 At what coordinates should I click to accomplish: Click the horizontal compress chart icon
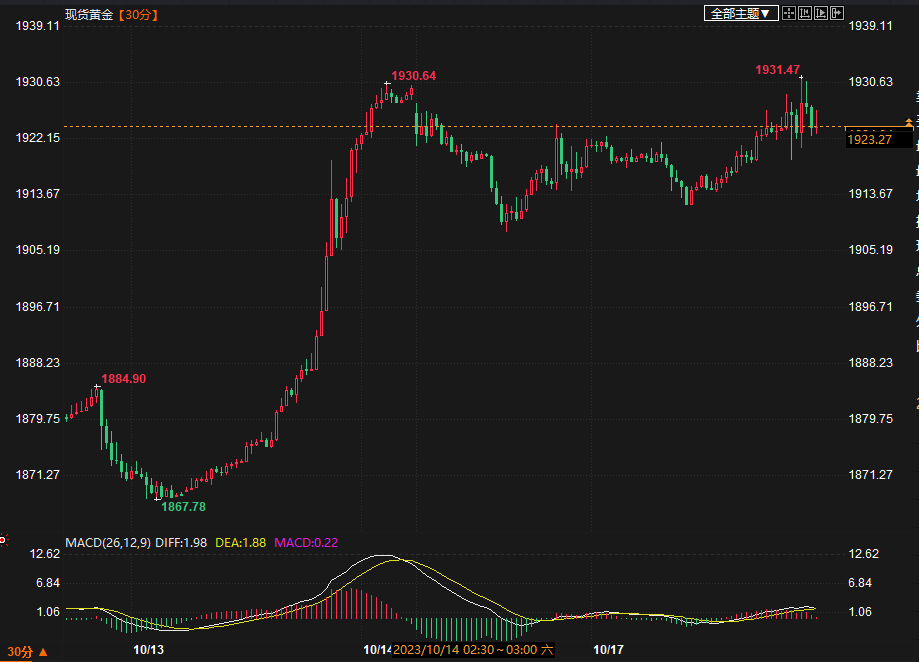(x=805, y=13)
